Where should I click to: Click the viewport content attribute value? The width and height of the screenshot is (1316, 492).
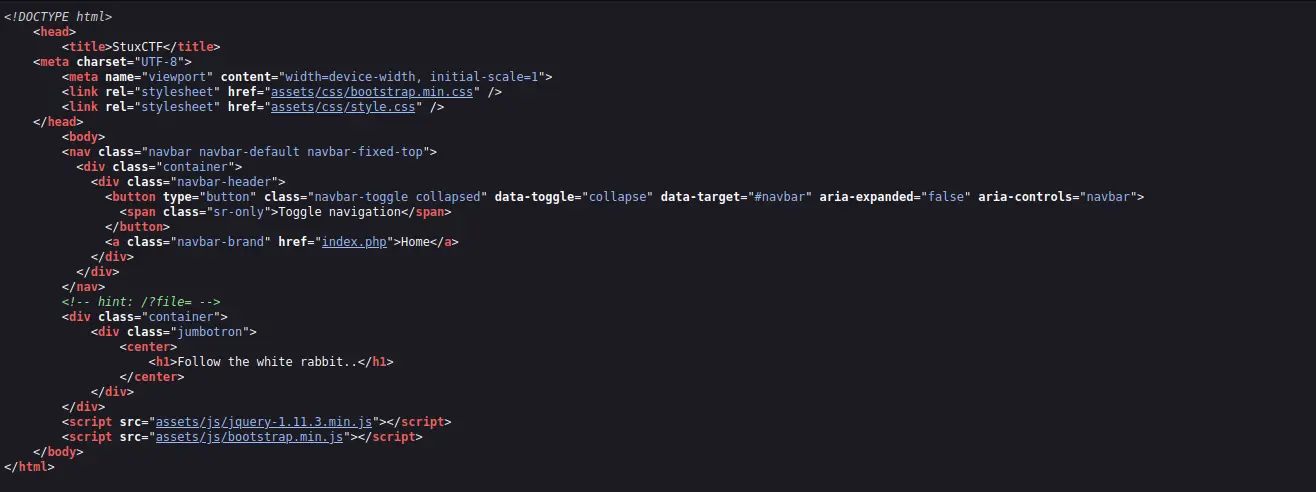413,77
